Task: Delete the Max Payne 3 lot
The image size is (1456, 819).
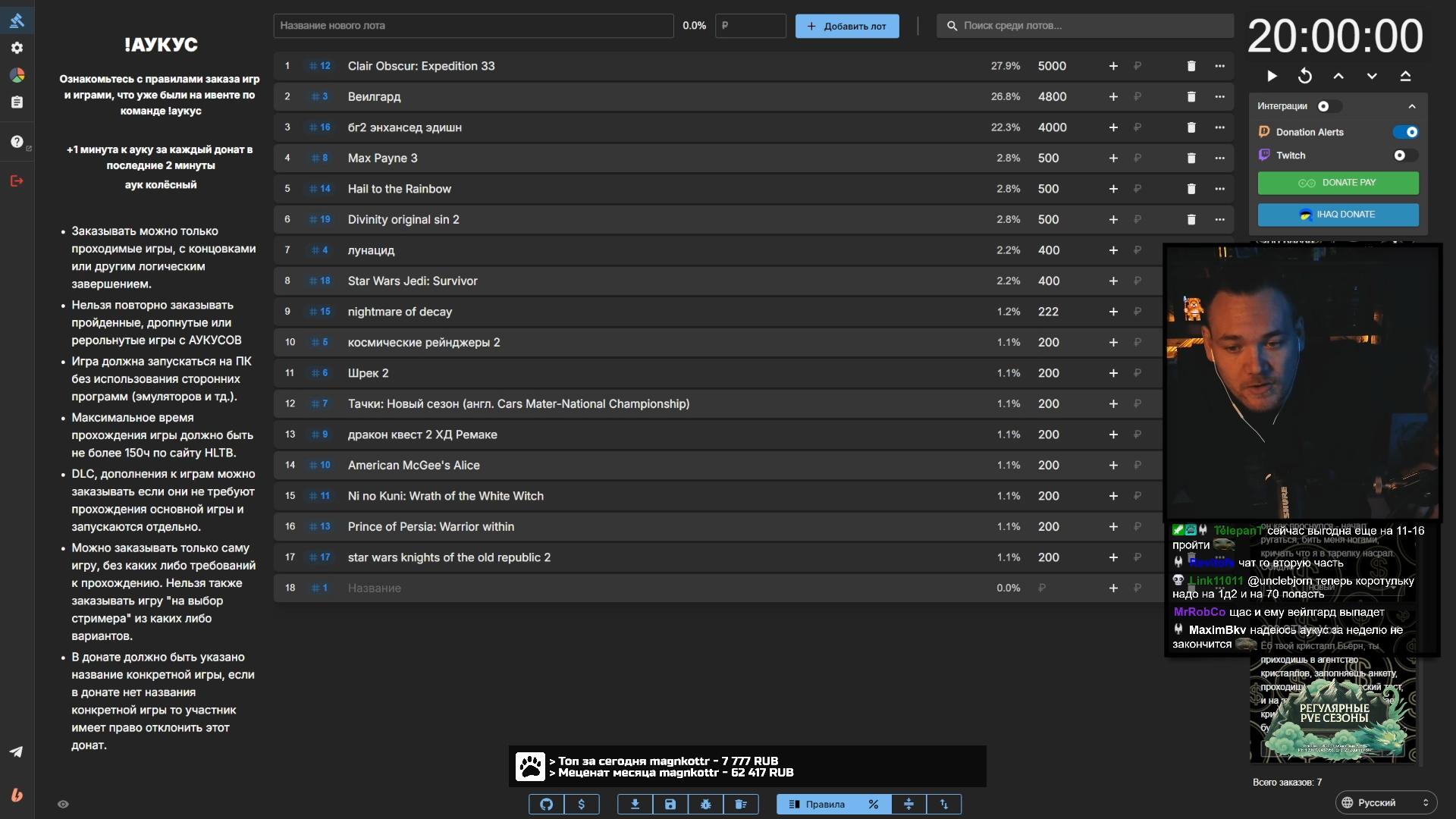Action: [x=1191, y=158]
